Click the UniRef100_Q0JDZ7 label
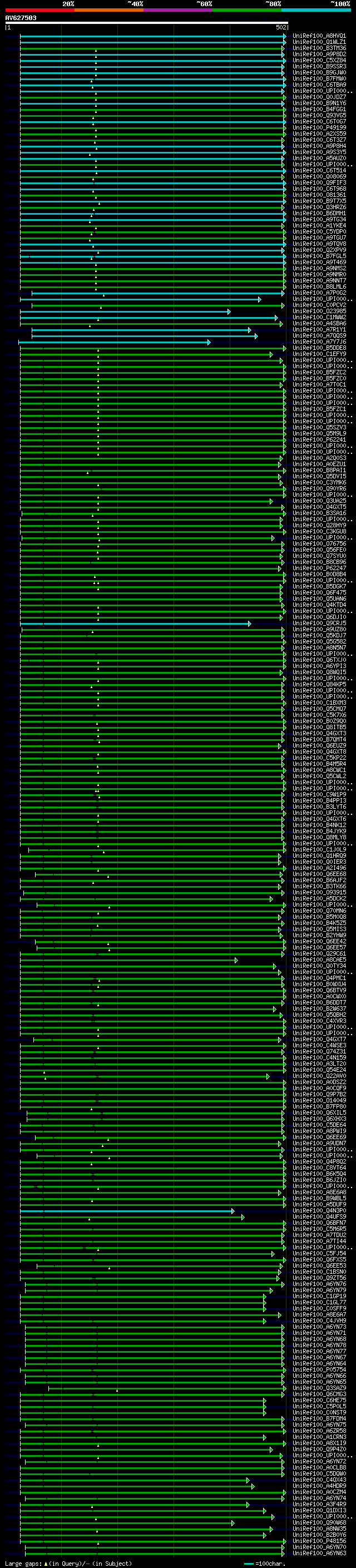356x1568 pixels. 319,97
